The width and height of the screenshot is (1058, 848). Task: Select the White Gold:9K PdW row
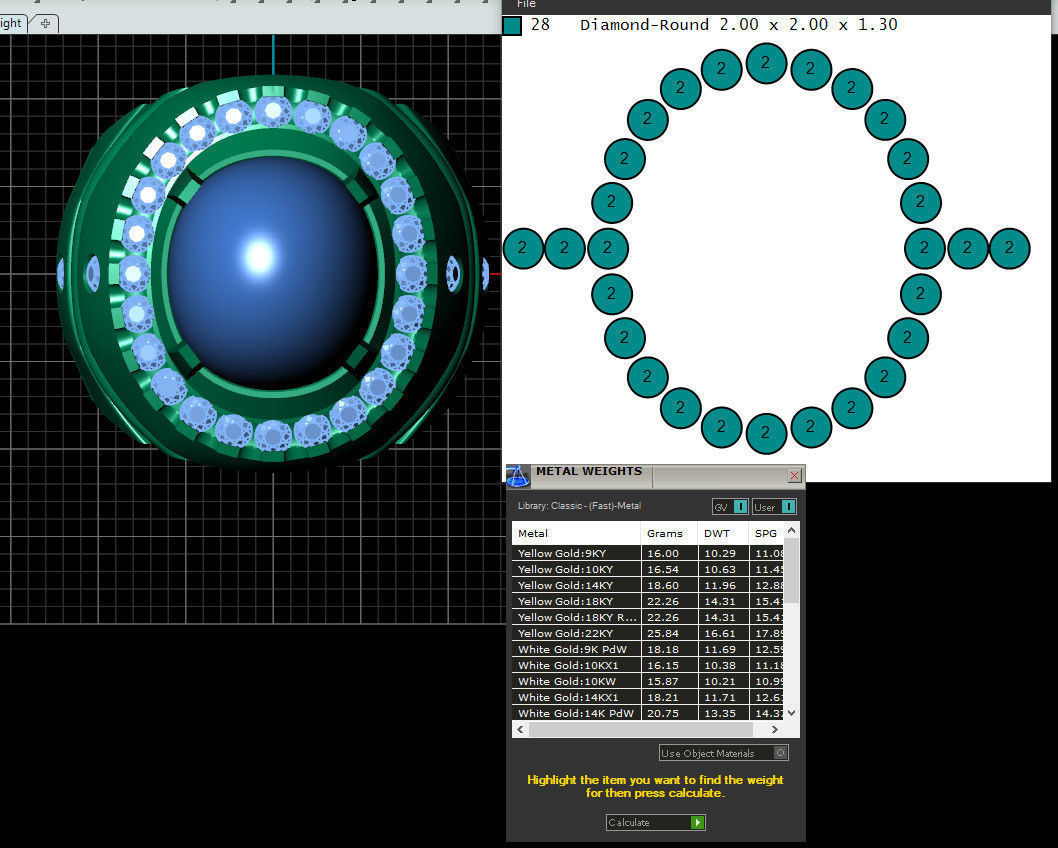coord(648,650)
